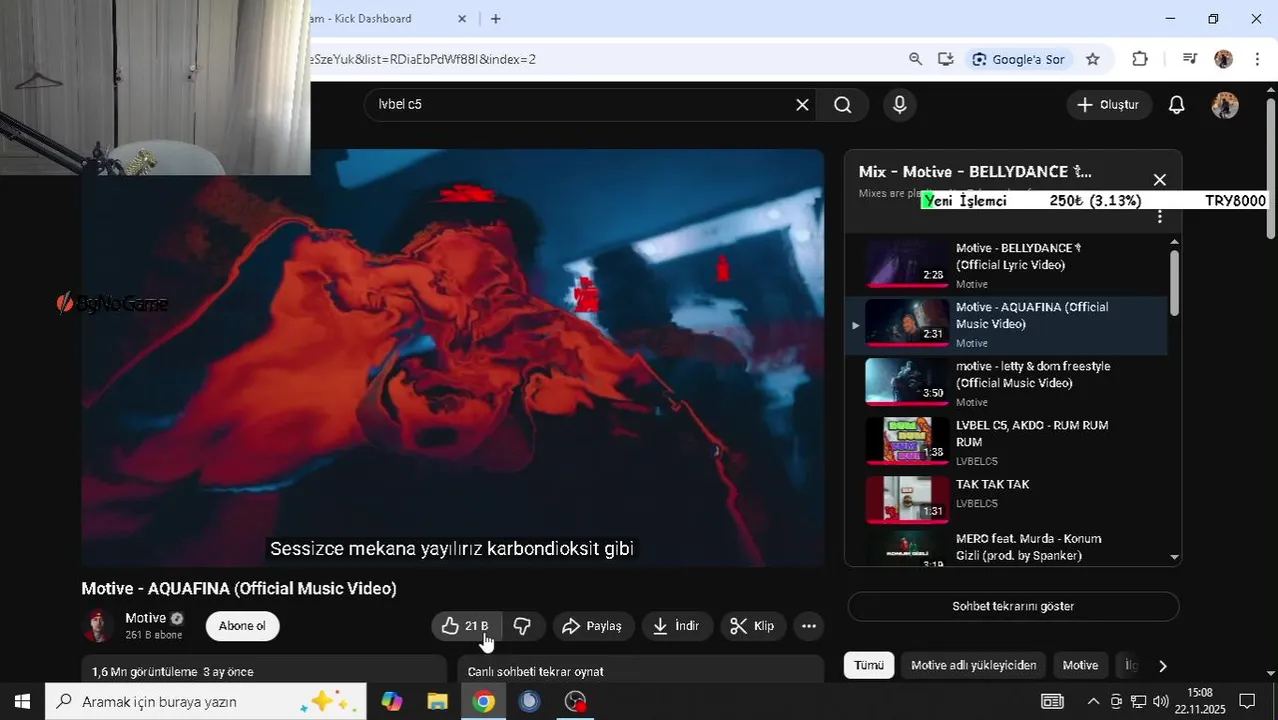Like the video (21 B thumbs up)
Viewport: 1278px width, 720px height.
(466, 626)
